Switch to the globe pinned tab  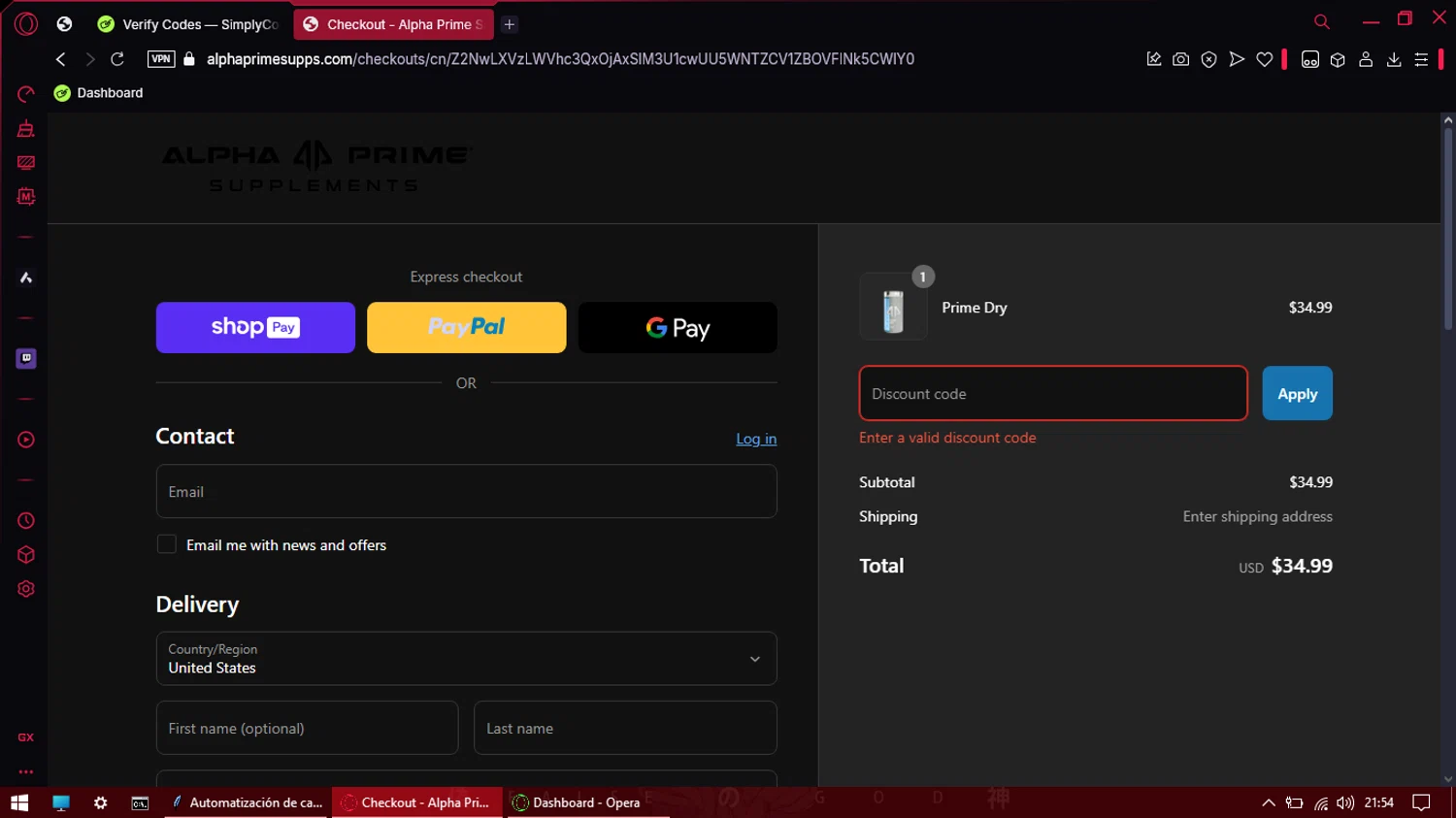pyautogui.click(x=64, y=24)
